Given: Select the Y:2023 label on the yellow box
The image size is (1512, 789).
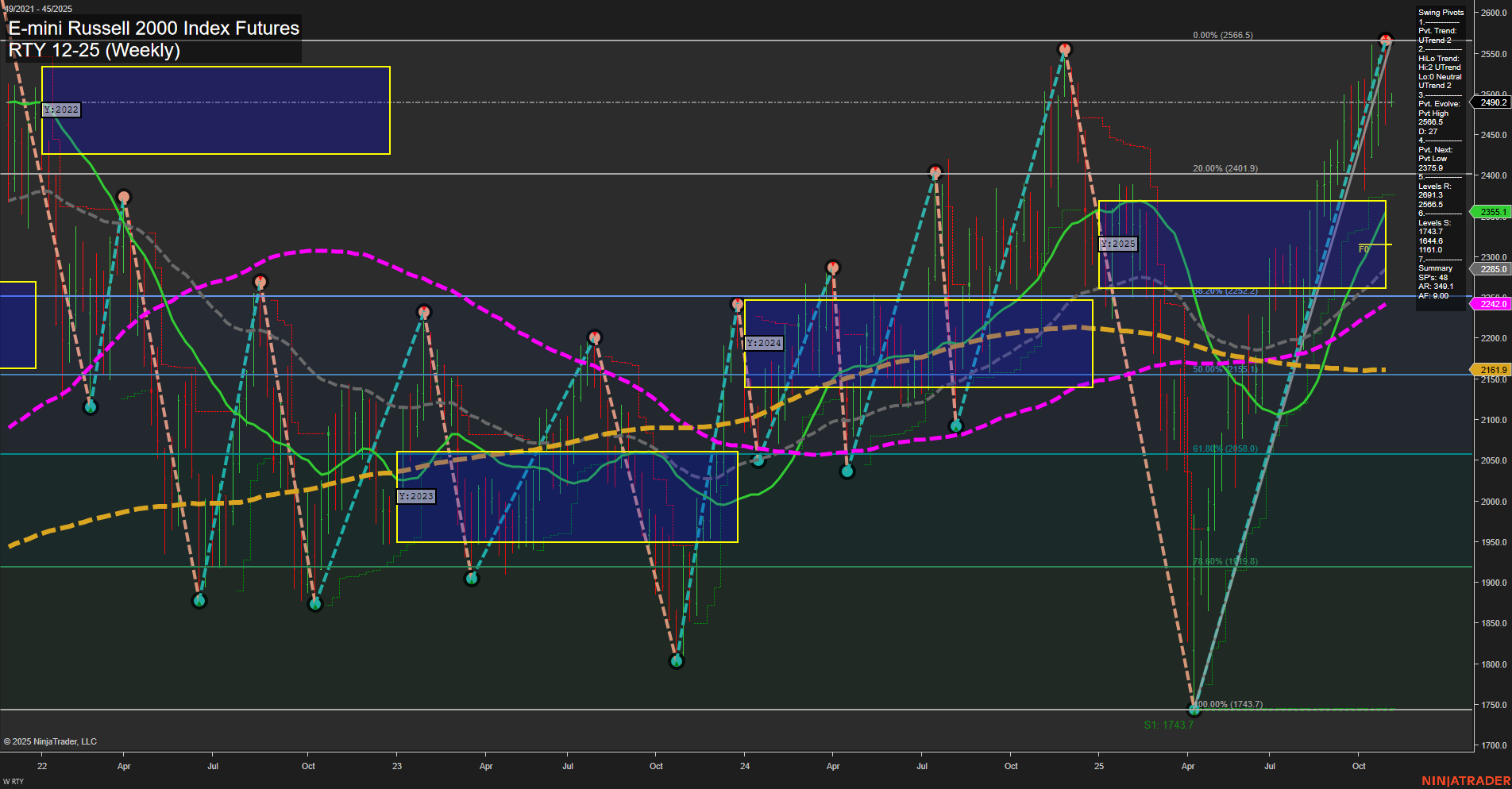Looking at the screenshot, I should [x=416, y=495].
